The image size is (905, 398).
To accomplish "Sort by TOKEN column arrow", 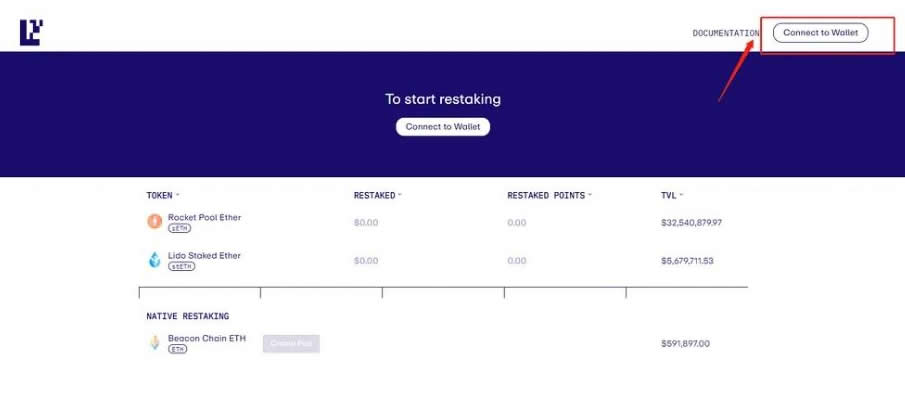I will click(178, 195).
